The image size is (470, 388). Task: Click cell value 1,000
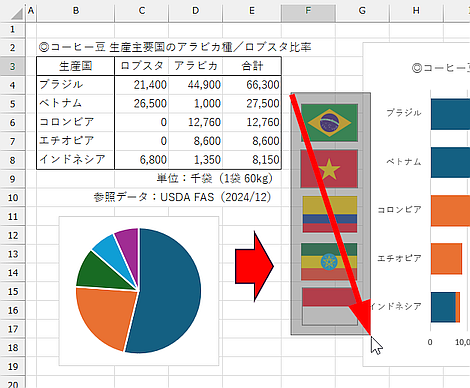click(x=196, y=103)
